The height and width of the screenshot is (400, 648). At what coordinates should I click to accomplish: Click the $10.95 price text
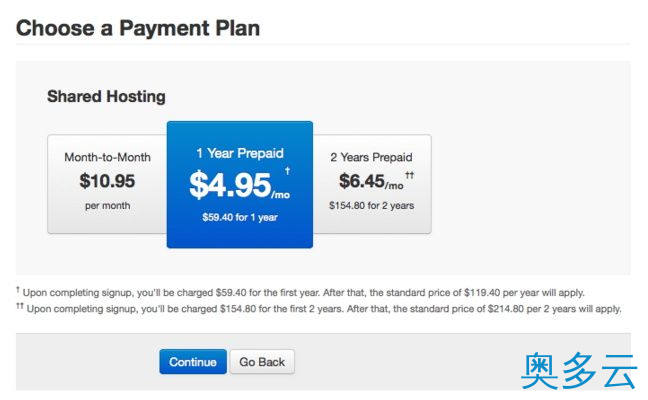[x=107, y=182]
